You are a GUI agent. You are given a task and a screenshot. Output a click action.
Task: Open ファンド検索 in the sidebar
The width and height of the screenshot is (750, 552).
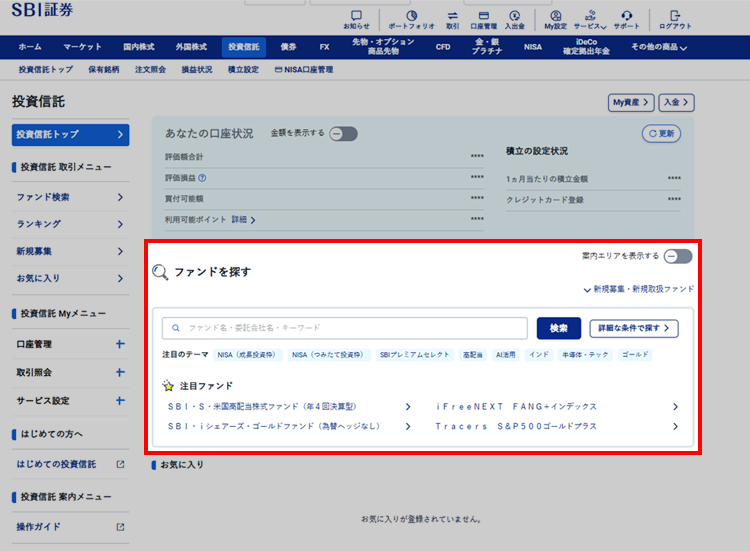point(71,197)
